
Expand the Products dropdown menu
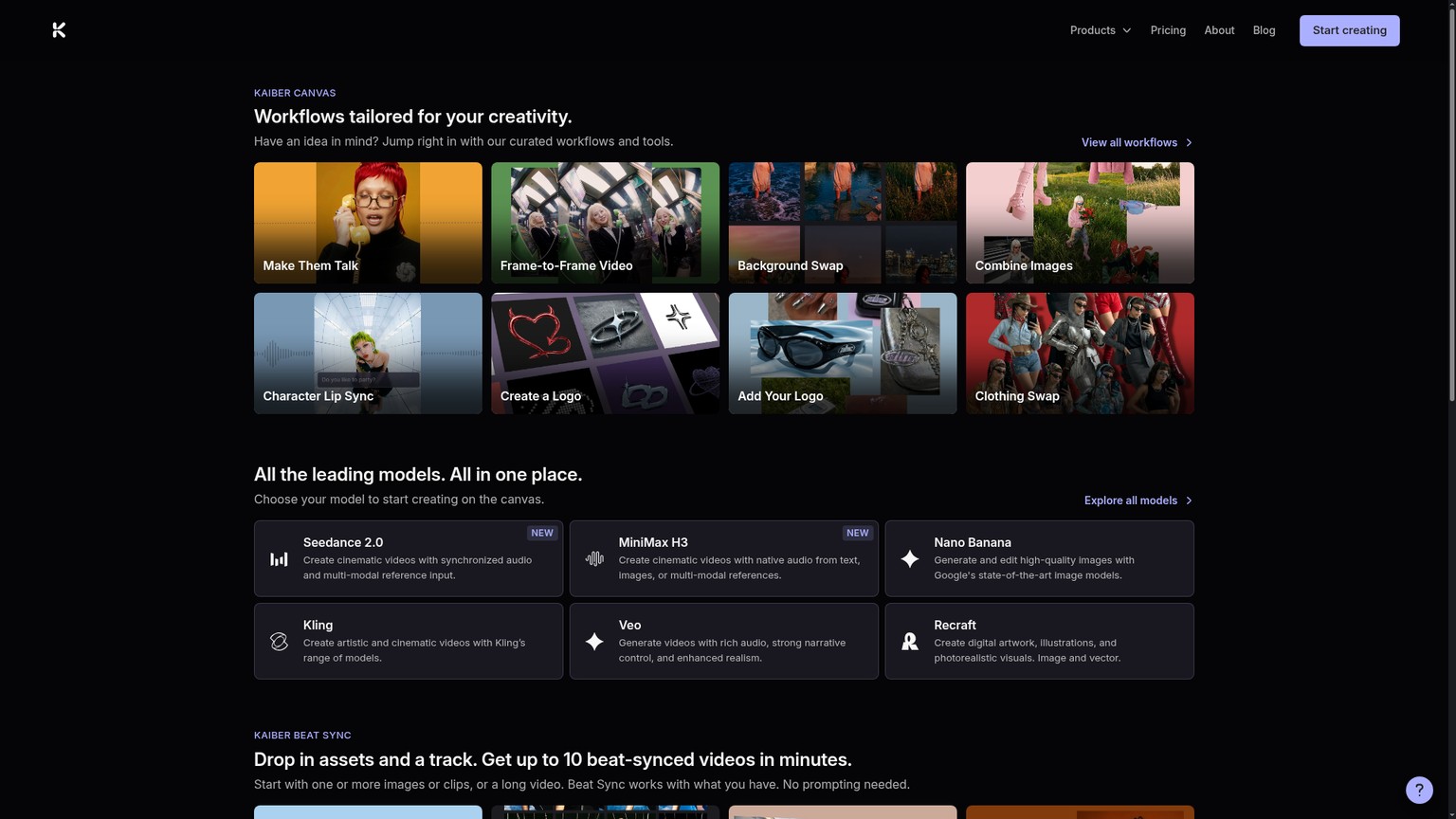[x=1101, y=30]
